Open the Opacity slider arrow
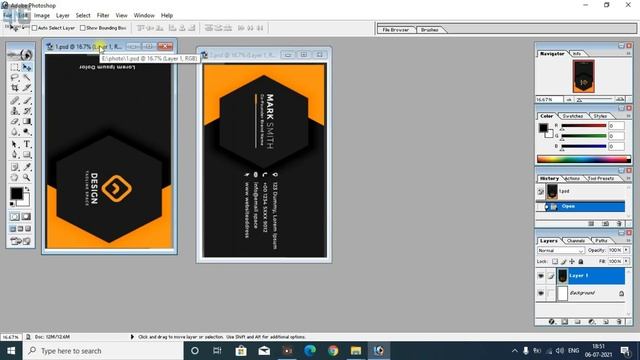The image size is (640, 360). coord(627,250)
